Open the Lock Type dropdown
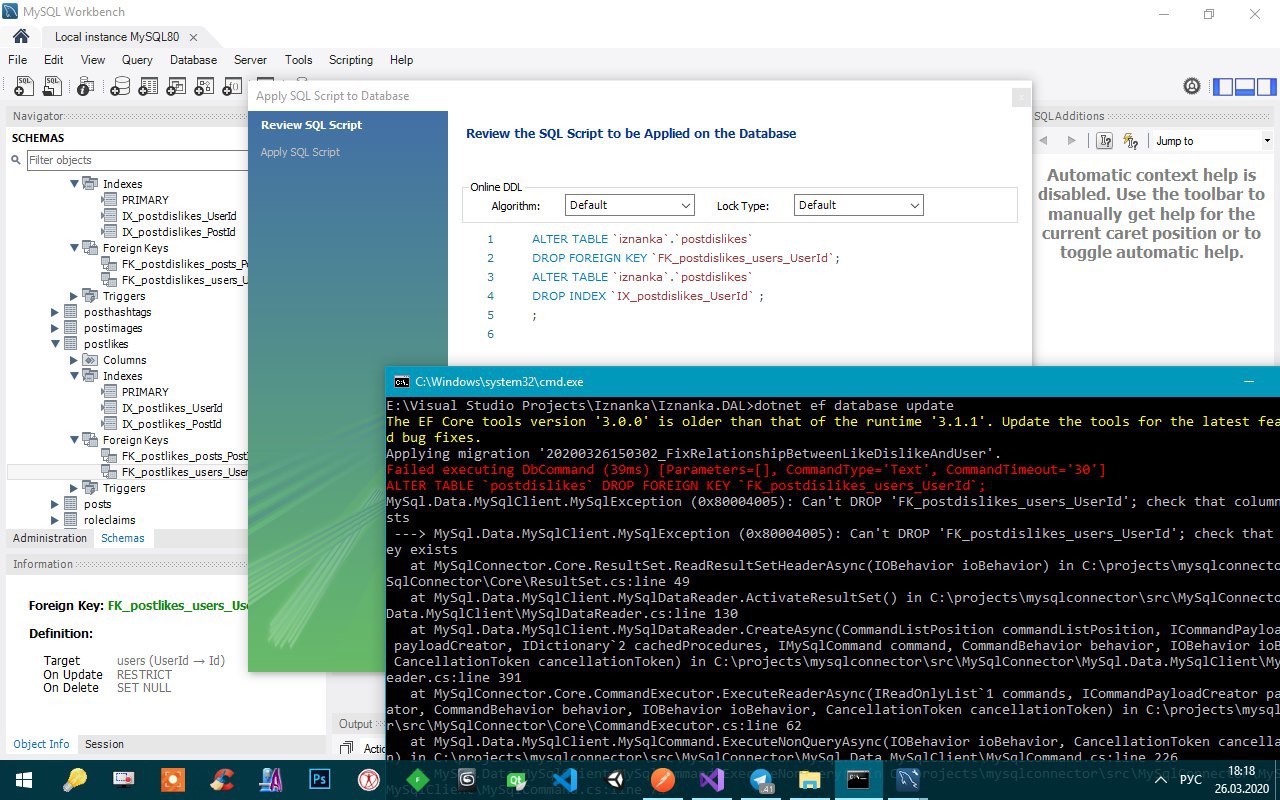Viewport: 1280px width, 800px height. coord(859,205)
